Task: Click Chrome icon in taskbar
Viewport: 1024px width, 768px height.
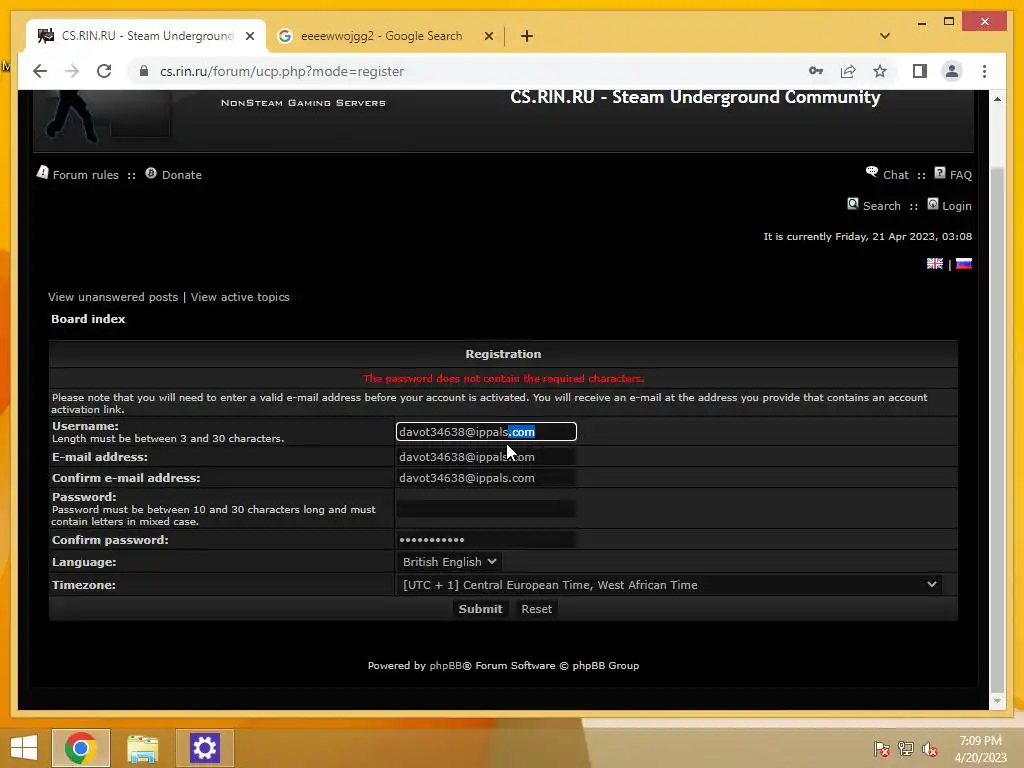Action: [x=81, y=748]
